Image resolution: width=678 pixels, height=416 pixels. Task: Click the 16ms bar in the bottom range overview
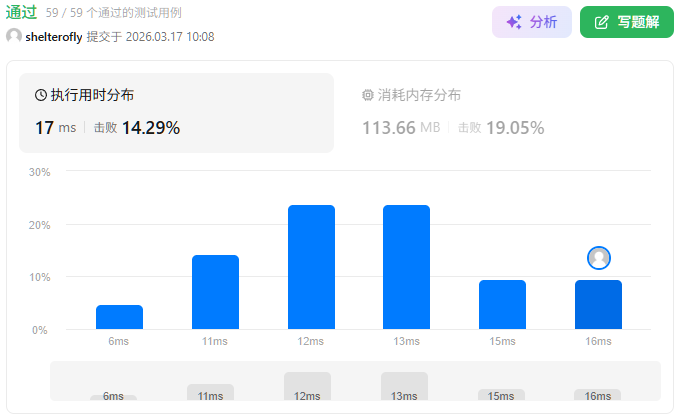[597, 395]
